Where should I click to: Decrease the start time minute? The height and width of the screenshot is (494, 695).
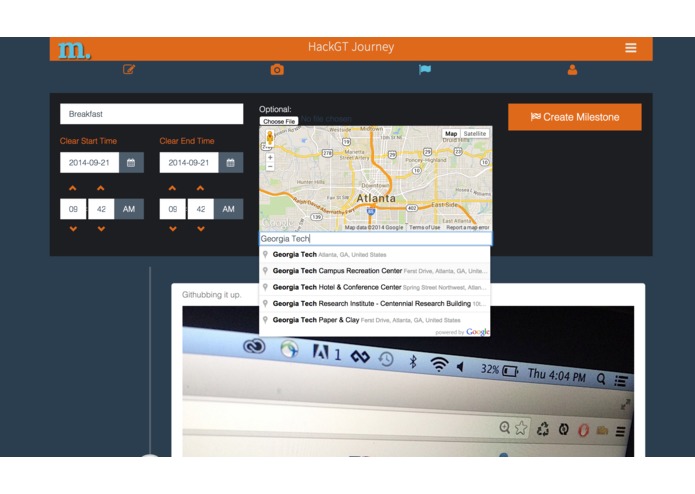click(101, 229)
